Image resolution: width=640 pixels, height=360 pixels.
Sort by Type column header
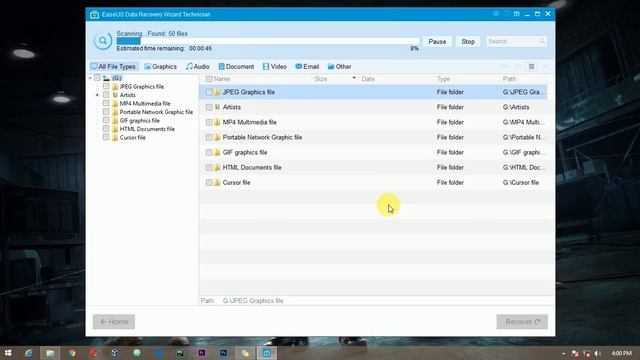tap(443, 79)
